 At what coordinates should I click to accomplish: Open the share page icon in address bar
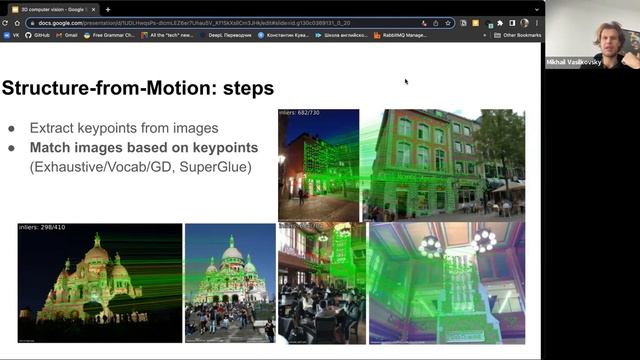pos(436,23)
